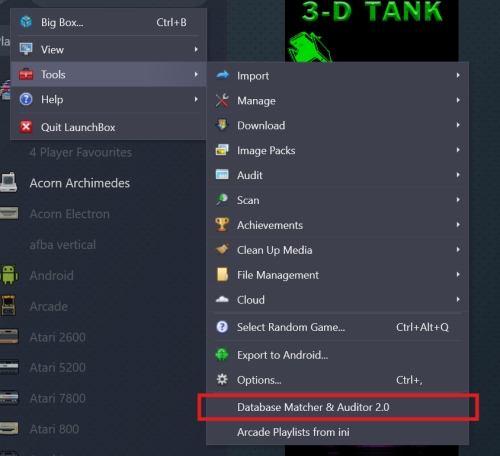Image resolution: width=500 pixels, height=456 pixels.
Task: Click the broom Clean Up Media icon
Action: click(x=222, y=249)
